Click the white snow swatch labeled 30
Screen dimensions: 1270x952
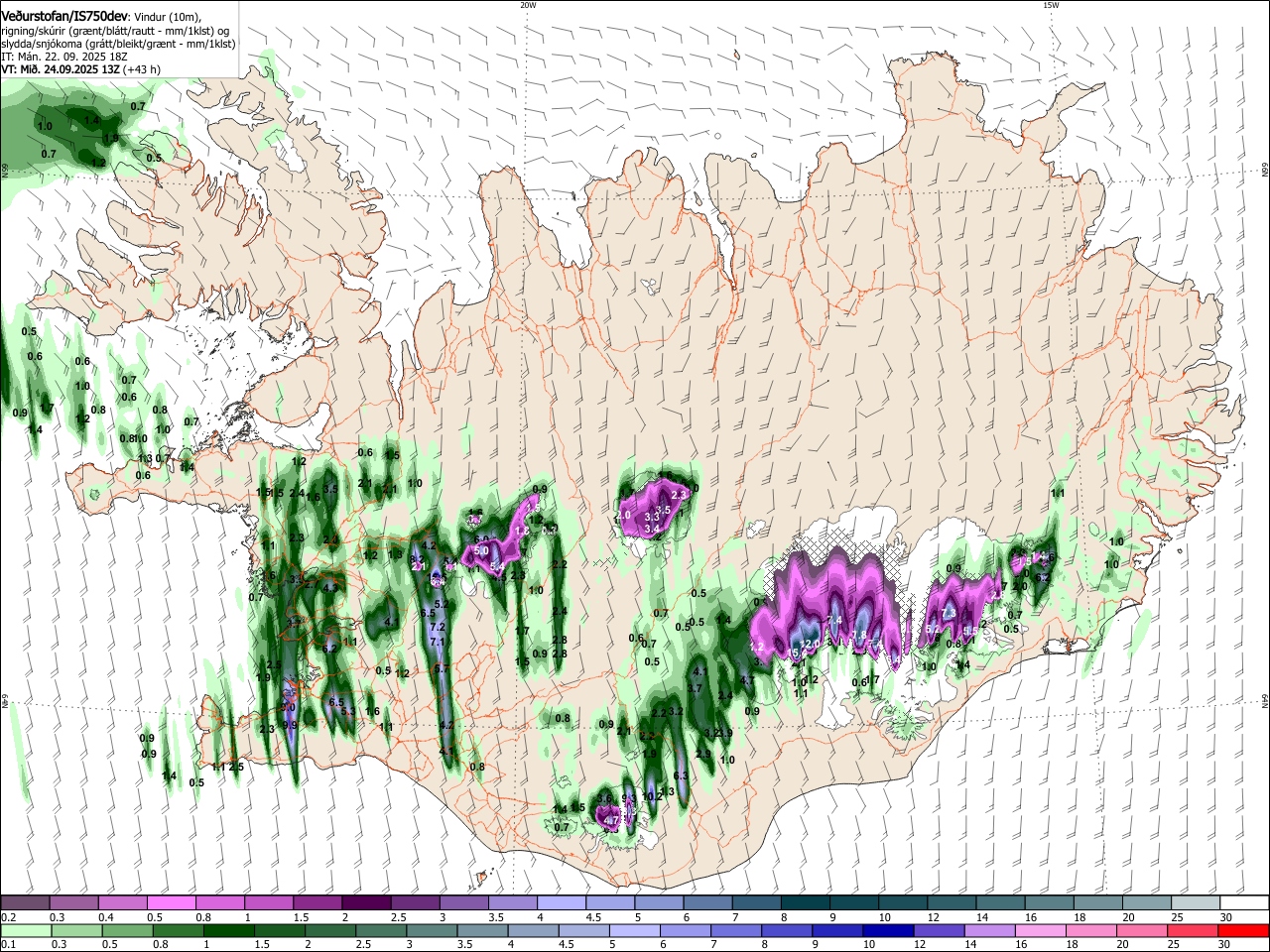[x=1242, y=903]
